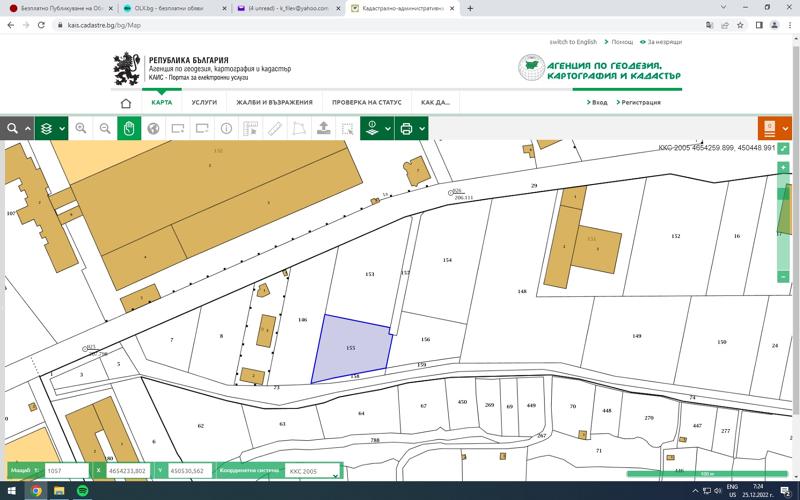Open Spotify from the taskbar

(x=82, y=491)
